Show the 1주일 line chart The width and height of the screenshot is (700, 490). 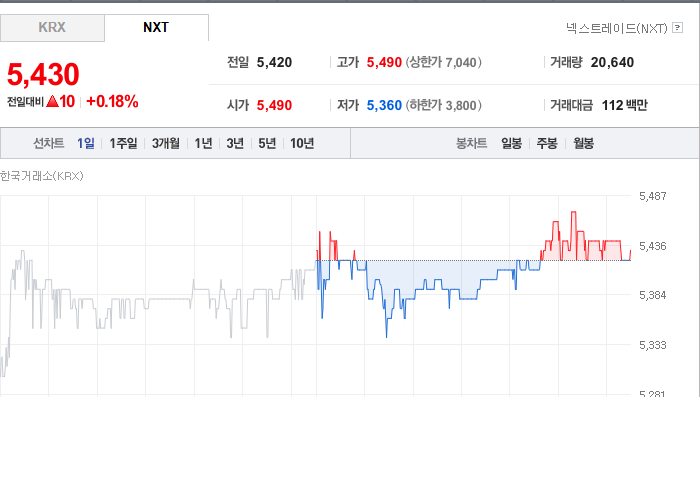(123, 143)
